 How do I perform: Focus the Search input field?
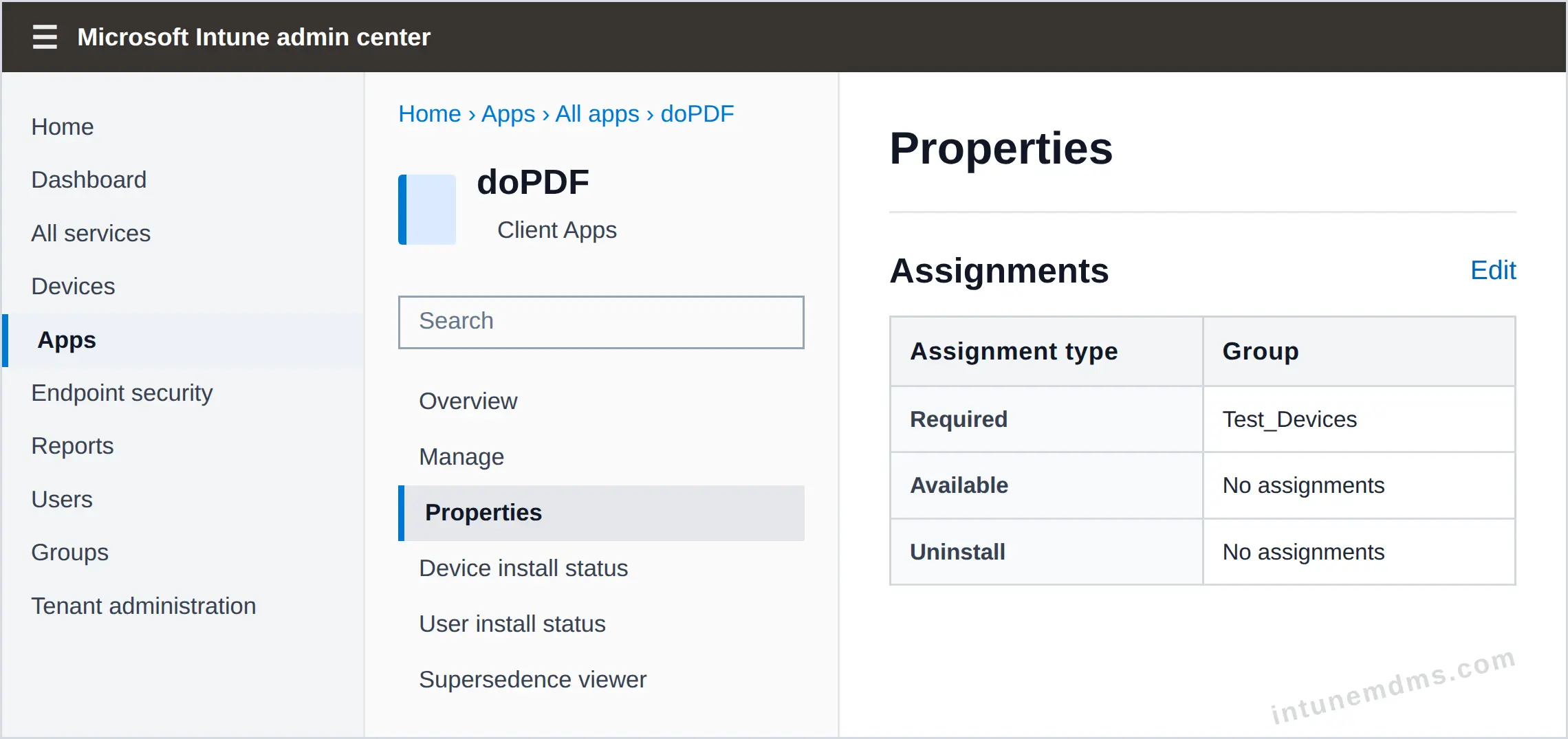(x=601, y=322)
